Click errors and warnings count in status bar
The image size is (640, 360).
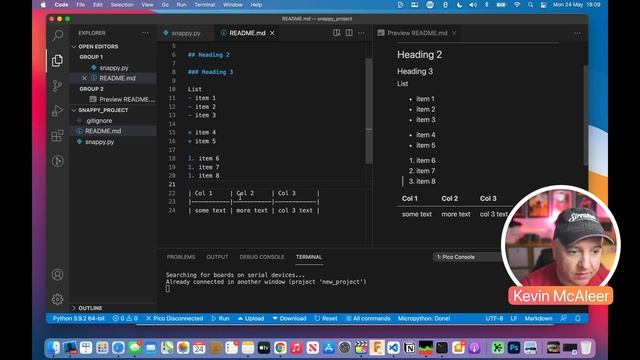pyautogui.click(x=125, y=318)
